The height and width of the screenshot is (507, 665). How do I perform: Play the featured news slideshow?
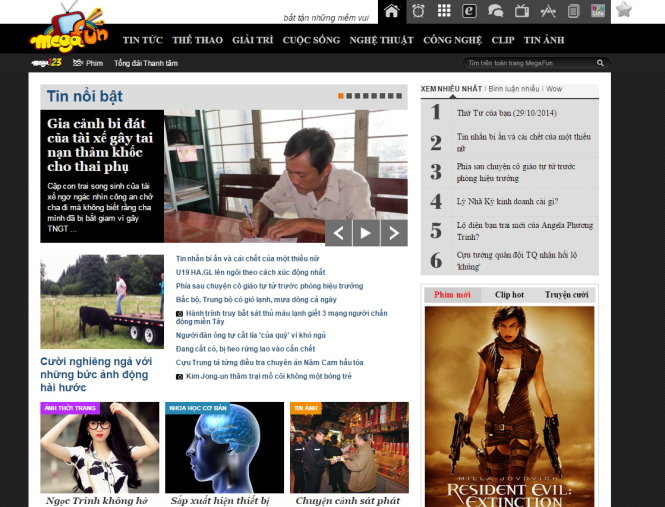pos(366,233)
